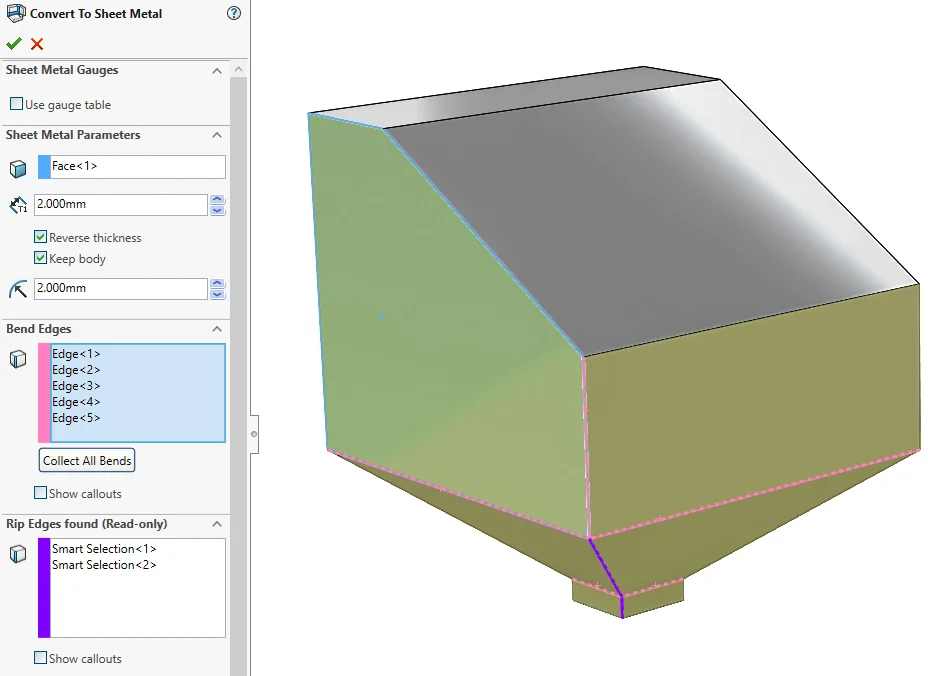Image resolution: width=951 pixels, height=676 pixels.
Task: Uncheck Reverse thickness option
Action: pos(41,238)
